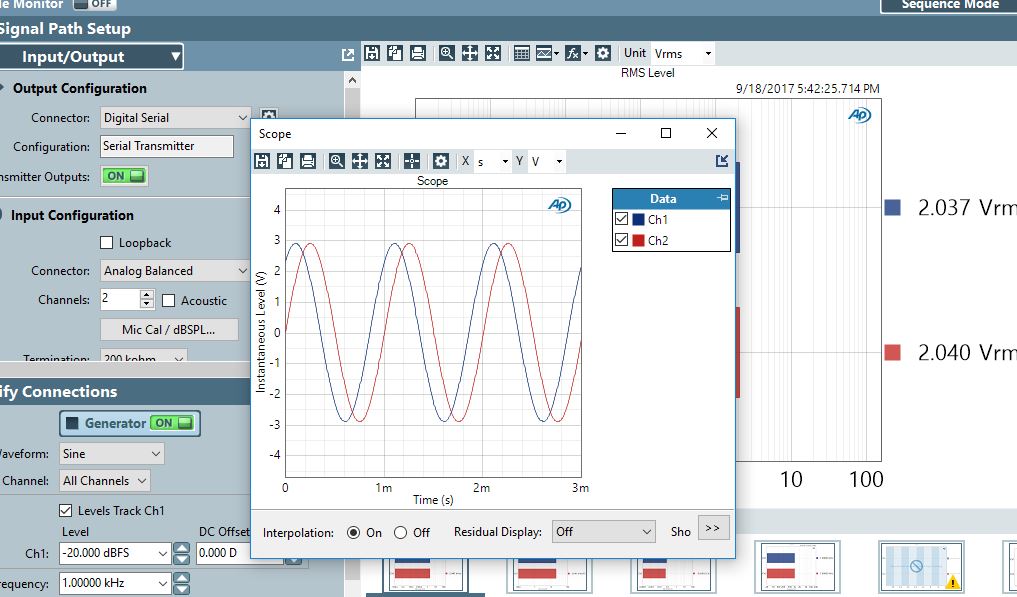
Task: Click the pan arrows icon in the Scope toolbar
Action: pyautogui.click(x=359, y=161)
